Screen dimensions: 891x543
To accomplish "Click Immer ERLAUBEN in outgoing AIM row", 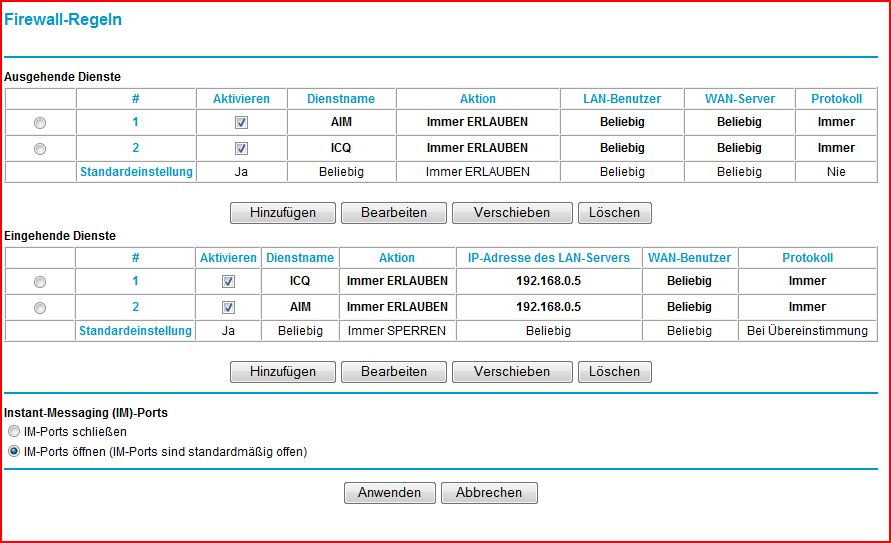I will [x=477, y=122].
